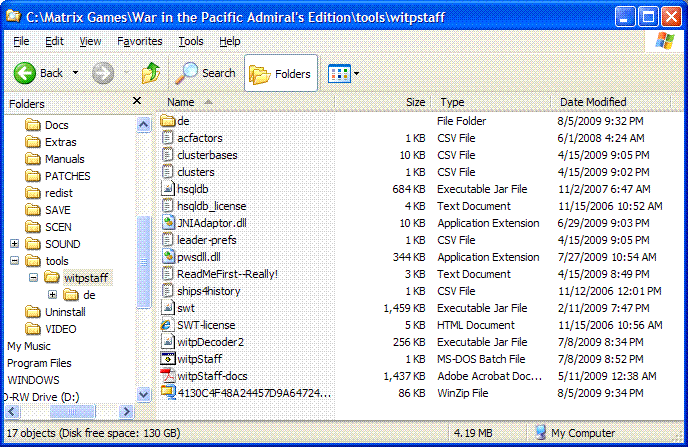This screenshot has height=447, width=688.
Task: Select the Uninstall folder in tree
Action: pyautogui.click(x=56, y=312)
